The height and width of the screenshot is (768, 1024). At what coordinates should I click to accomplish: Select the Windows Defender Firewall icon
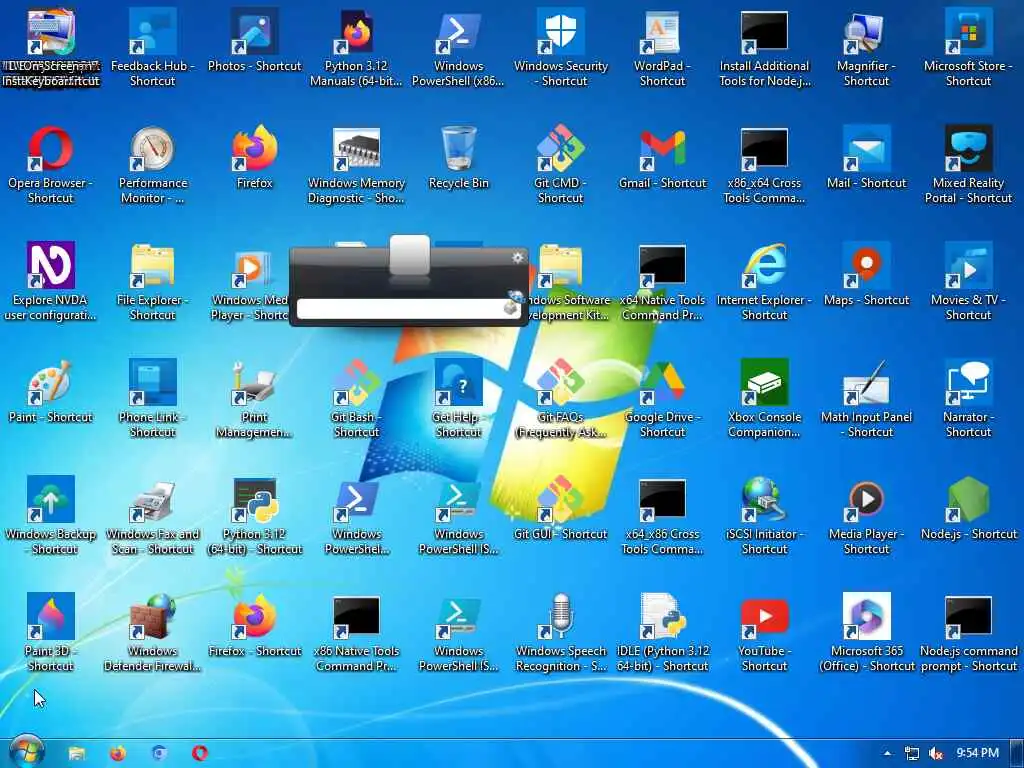(x=153, y=632)
